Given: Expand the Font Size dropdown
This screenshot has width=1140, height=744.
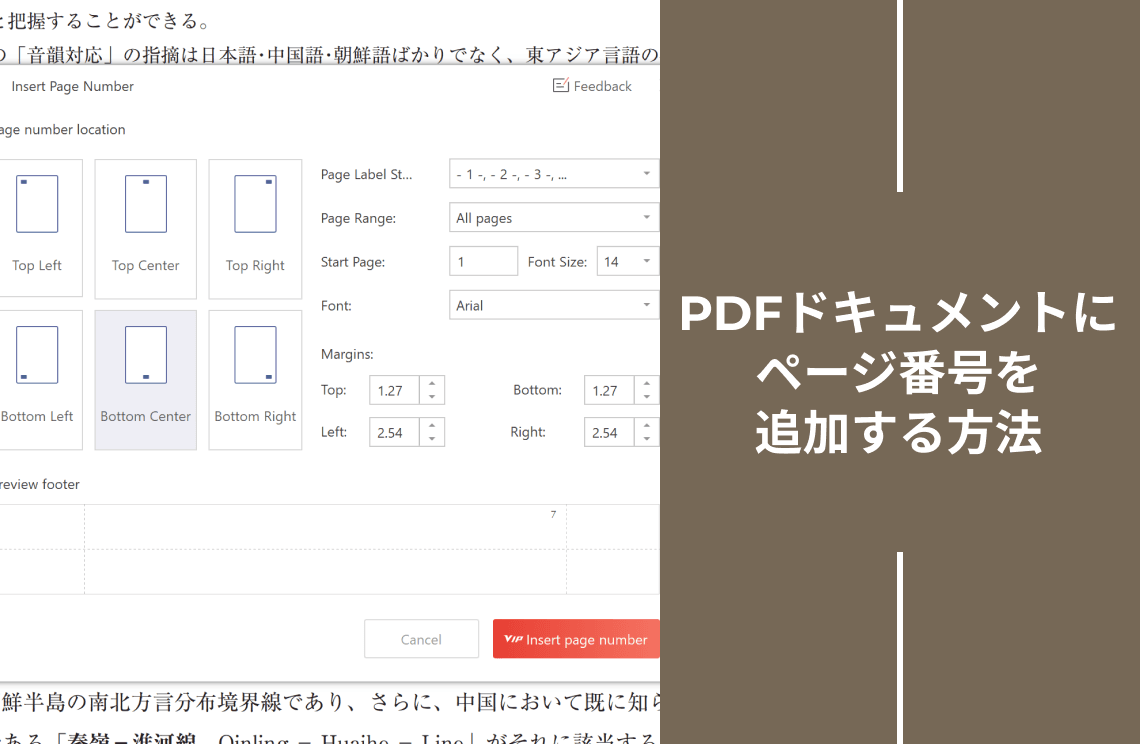Looking at the screenshot, I should (627, 262).
